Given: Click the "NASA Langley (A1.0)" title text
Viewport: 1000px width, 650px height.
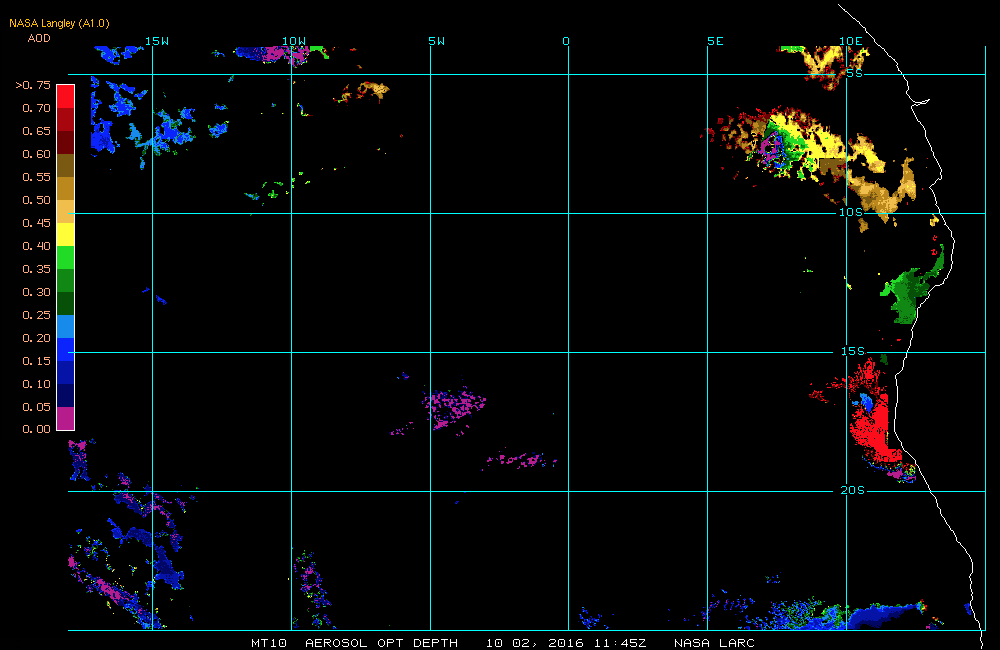Looking at the screenshot, I should pos(59,24).
